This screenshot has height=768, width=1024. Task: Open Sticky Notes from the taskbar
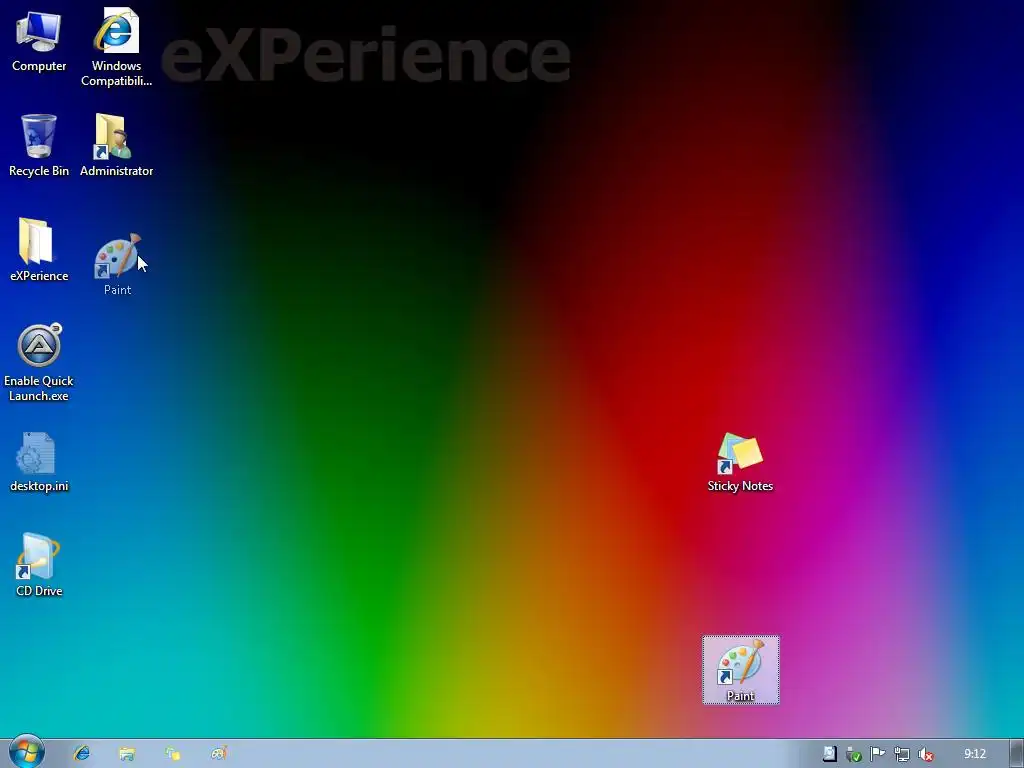pos(172,754)
